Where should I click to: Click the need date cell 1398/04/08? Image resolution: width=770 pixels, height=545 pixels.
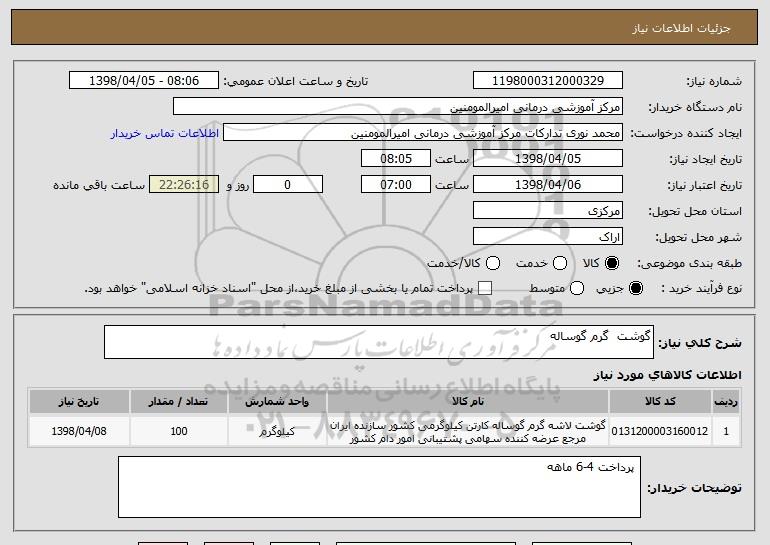[x=79, y=431]
